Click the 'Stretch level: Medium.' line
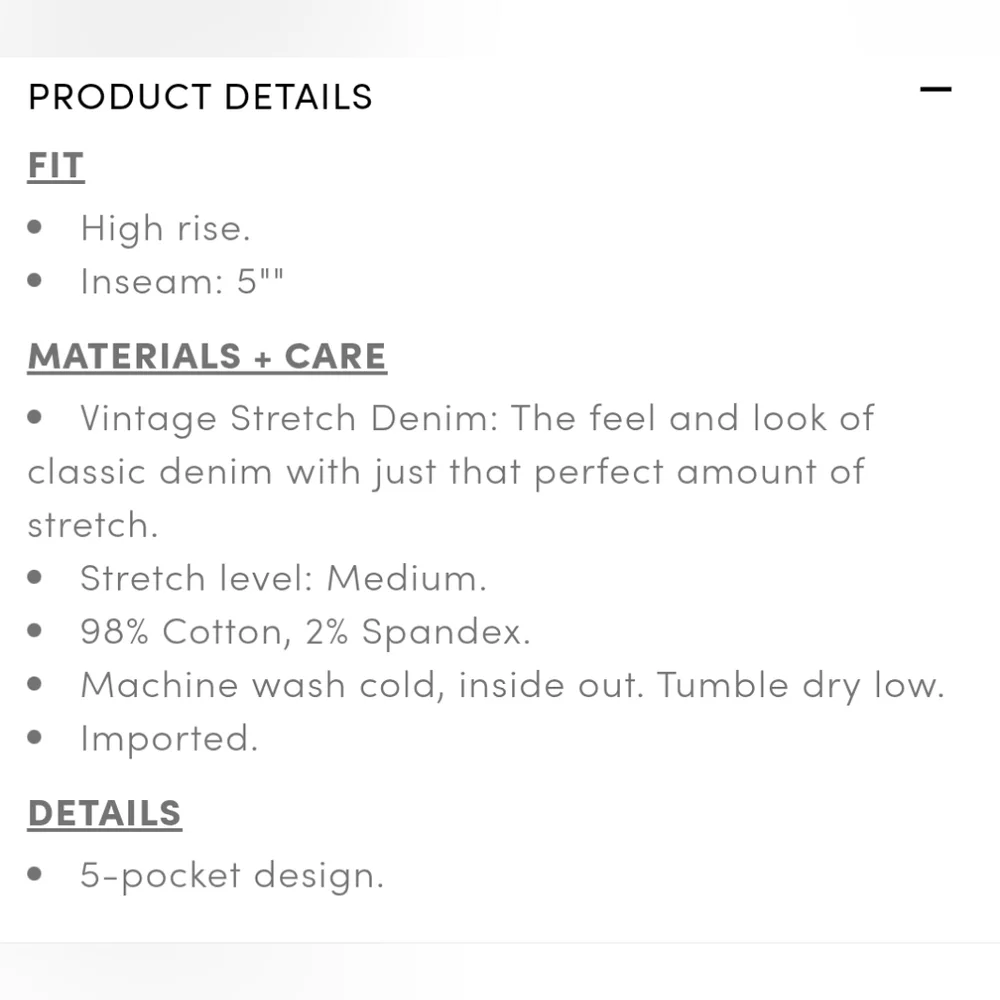 pyautogui.click(x=283, y=578)
